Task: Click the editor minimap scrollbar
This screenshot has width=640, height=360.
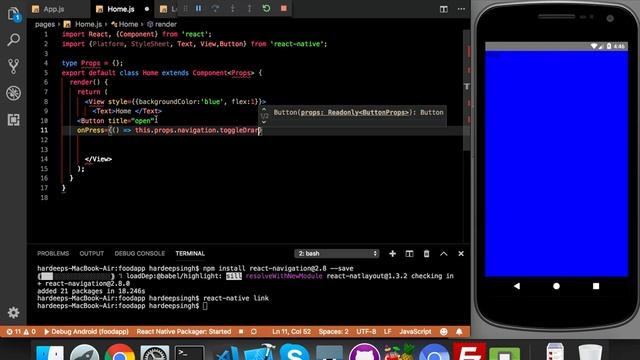Action: click(467, 90)
